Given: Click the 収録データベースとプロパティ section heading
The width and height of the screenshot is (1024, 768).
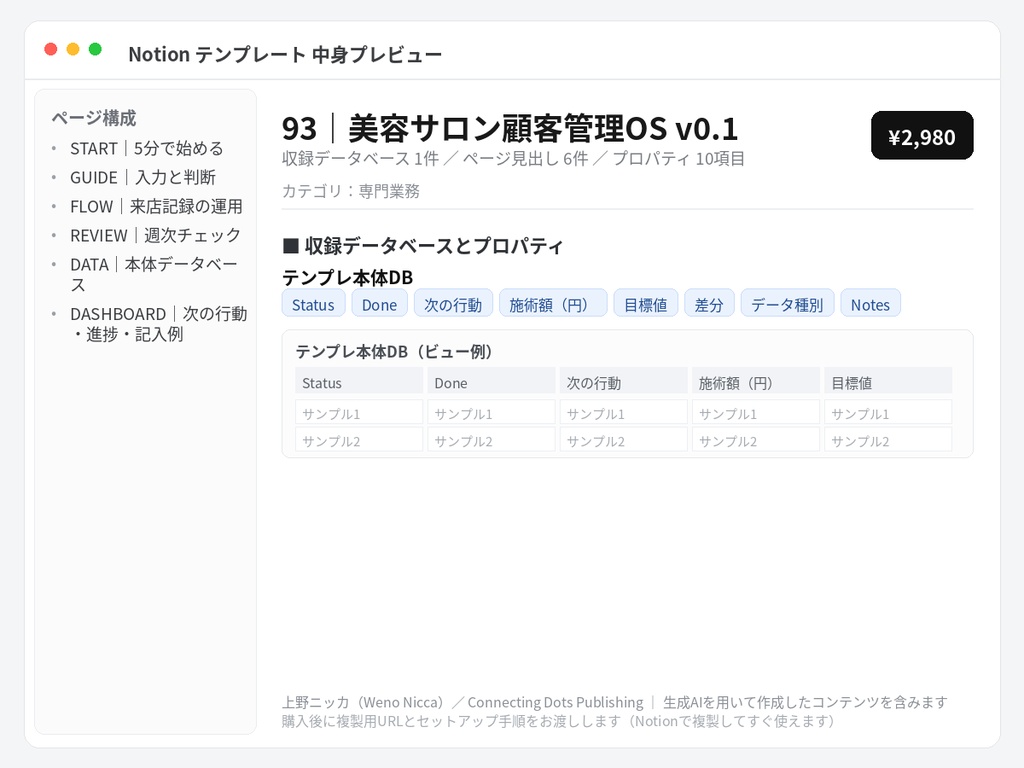Looking at the screenshot, I should [423, 246].
